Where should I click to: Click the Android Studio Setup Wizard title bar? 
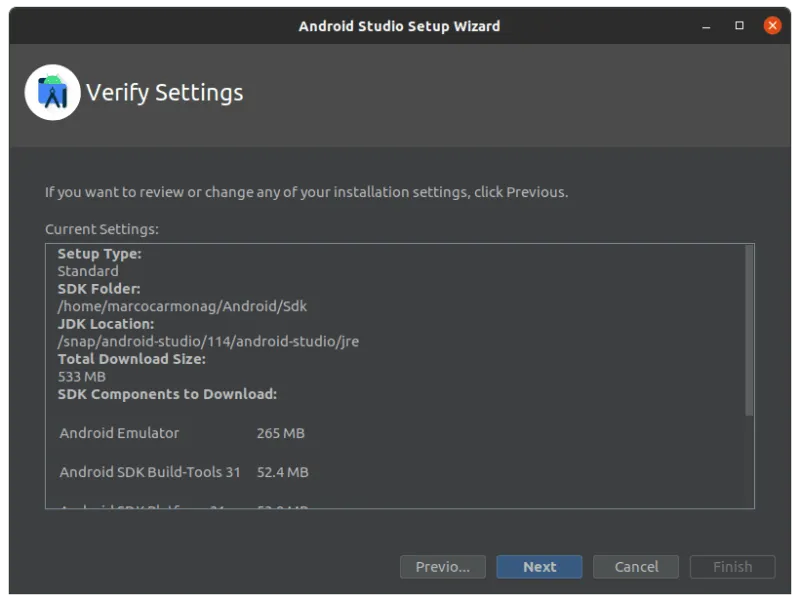[399, 26]
